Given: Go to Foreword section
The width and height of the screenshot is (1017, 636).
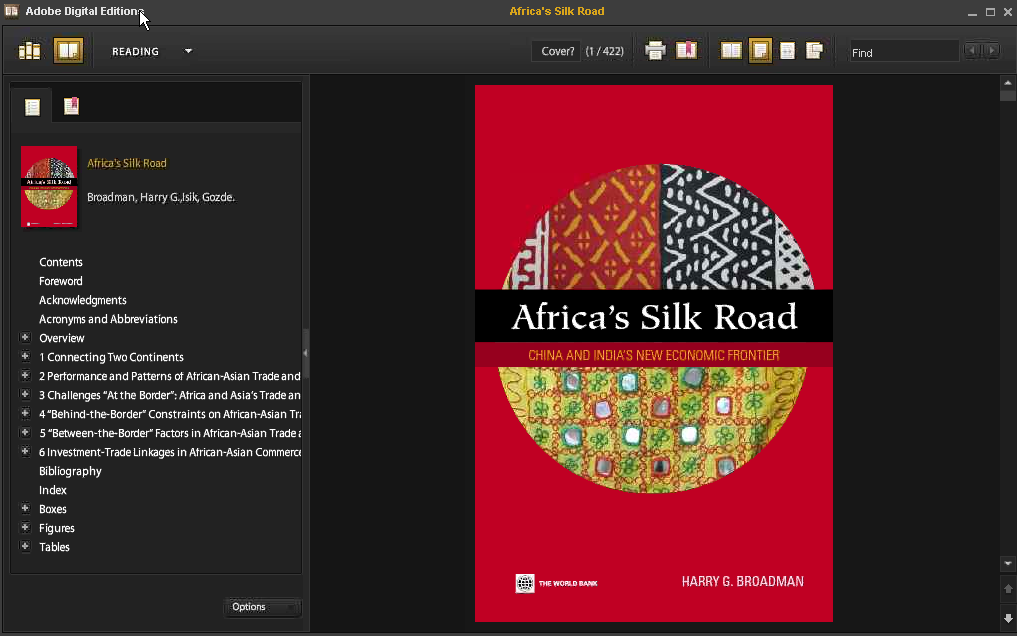Looking at the screenshot, I should [x=61, y=281].
